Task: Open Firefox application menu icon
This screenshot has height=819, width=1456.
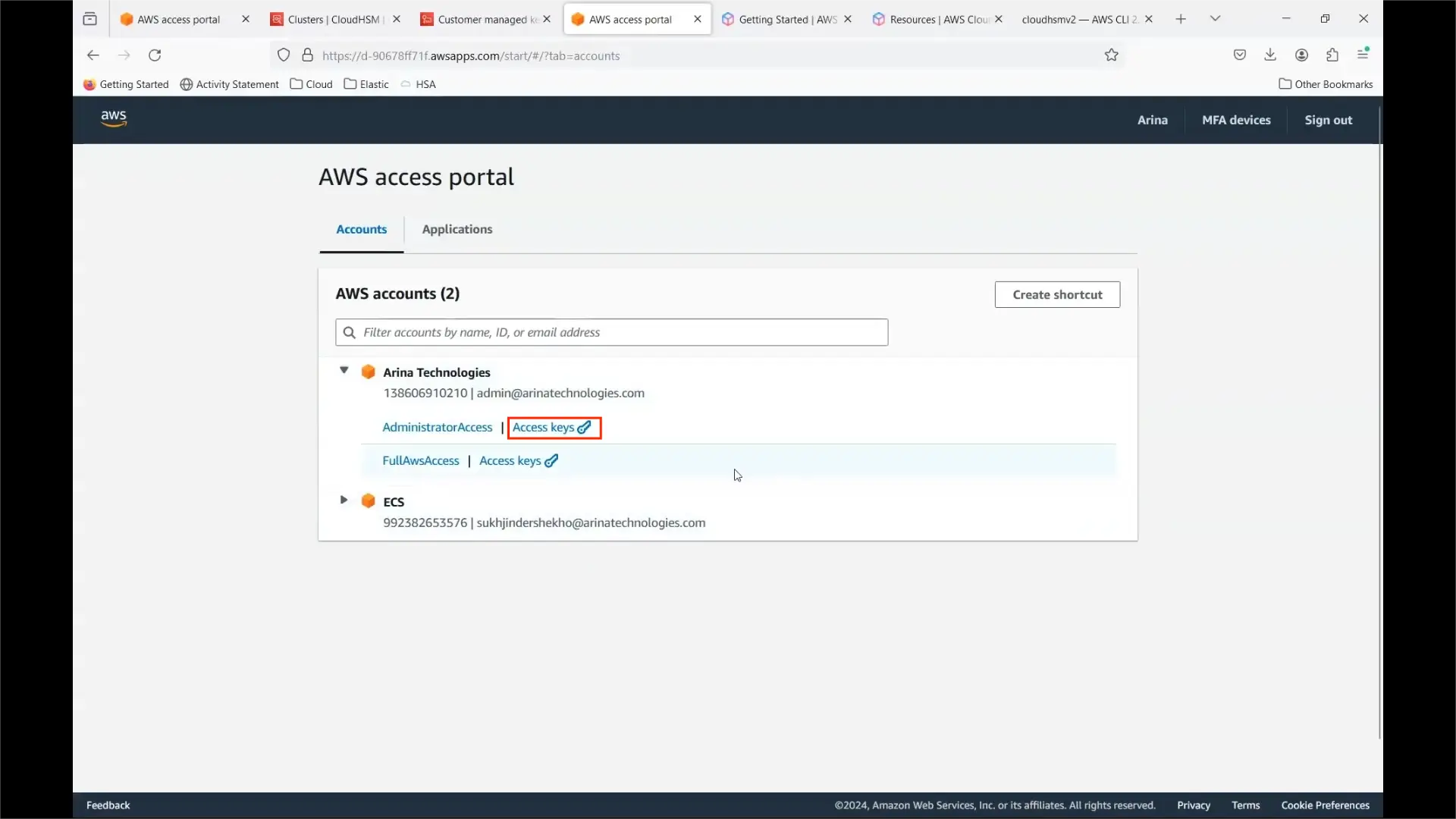Action: pyautogui.click(x=1363, y=55)
